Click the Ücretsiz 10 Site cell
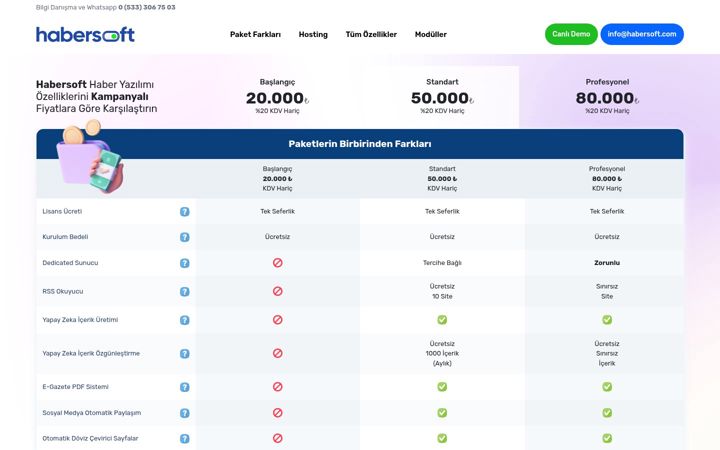Screen dimensions: 720x450 442,291
